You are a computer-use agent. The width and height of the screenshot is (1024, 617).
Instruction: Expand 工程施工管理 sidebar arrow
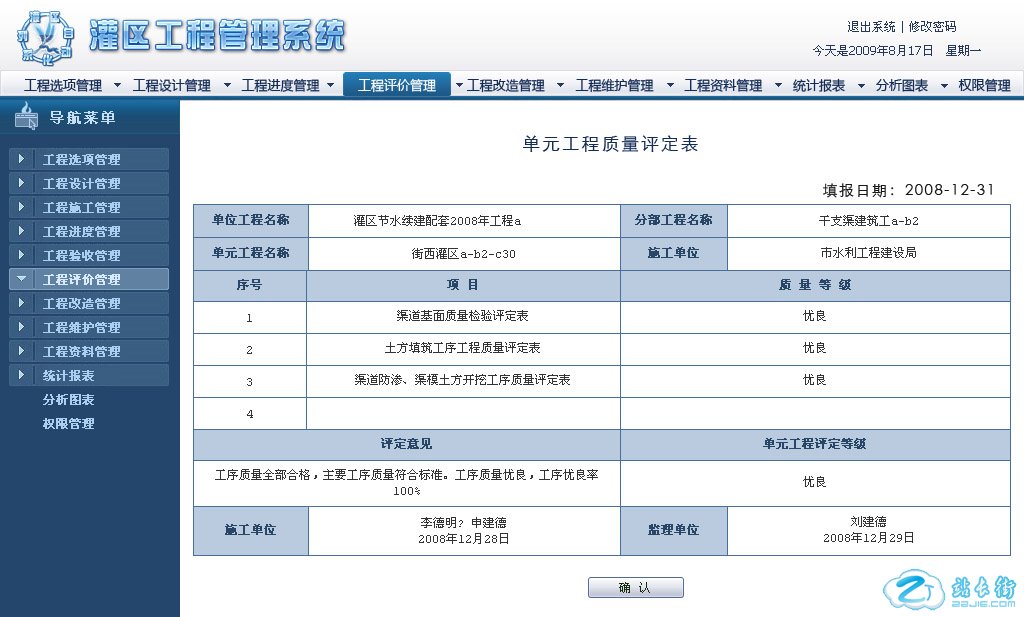tap(21, 207)
